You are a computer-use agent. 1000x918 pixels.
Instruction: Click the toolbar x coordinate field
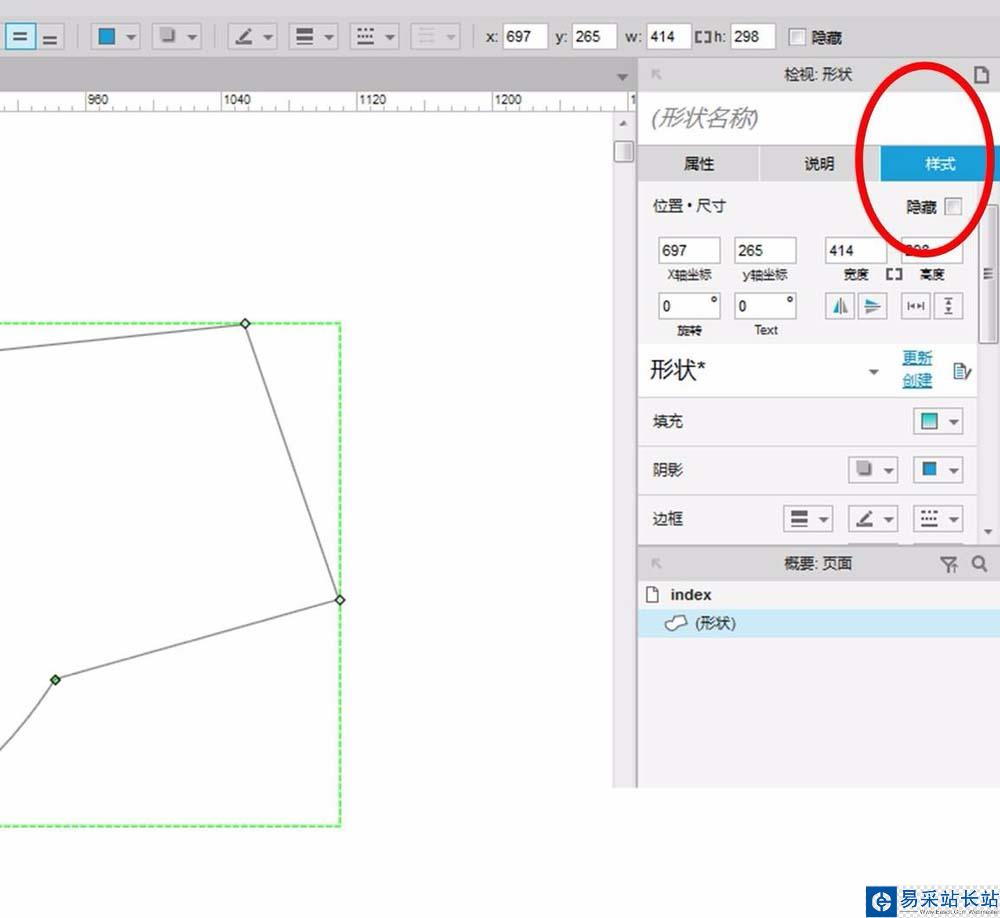[x=525, y=36]
